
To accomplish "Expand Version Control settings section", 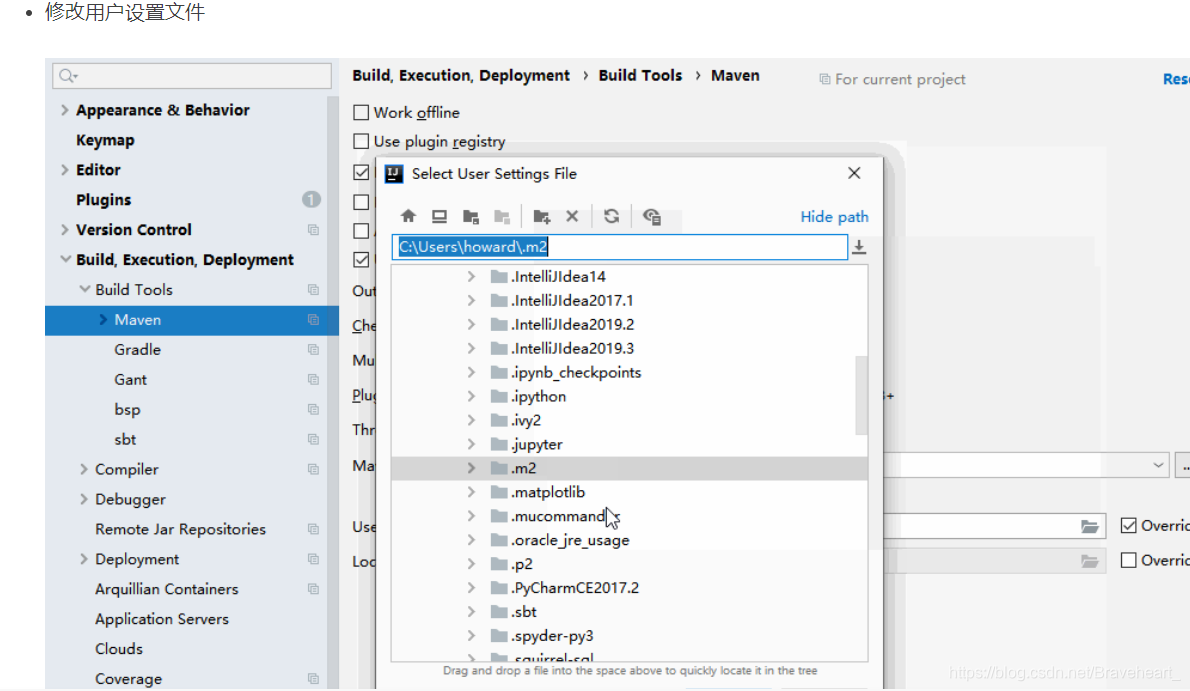I will pyautogui.click(x=65, y=230).
